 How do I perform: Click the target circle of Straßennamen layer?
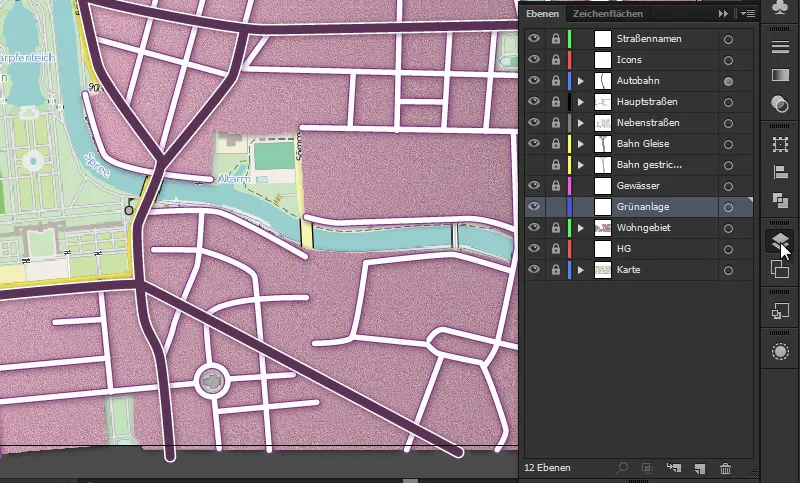coord(728,39)
